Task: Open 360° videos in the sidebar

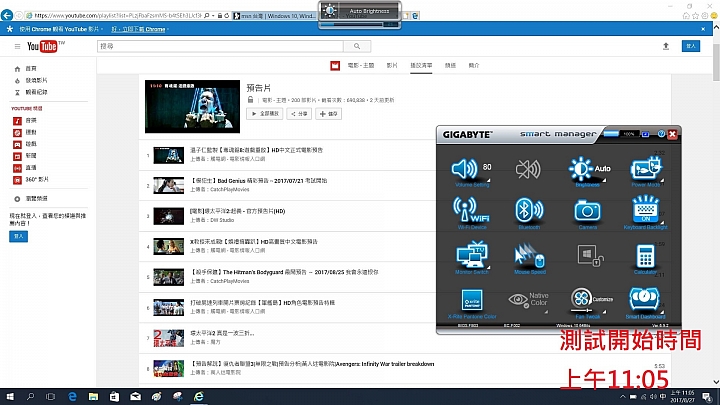Action: (x=31, y=180)
